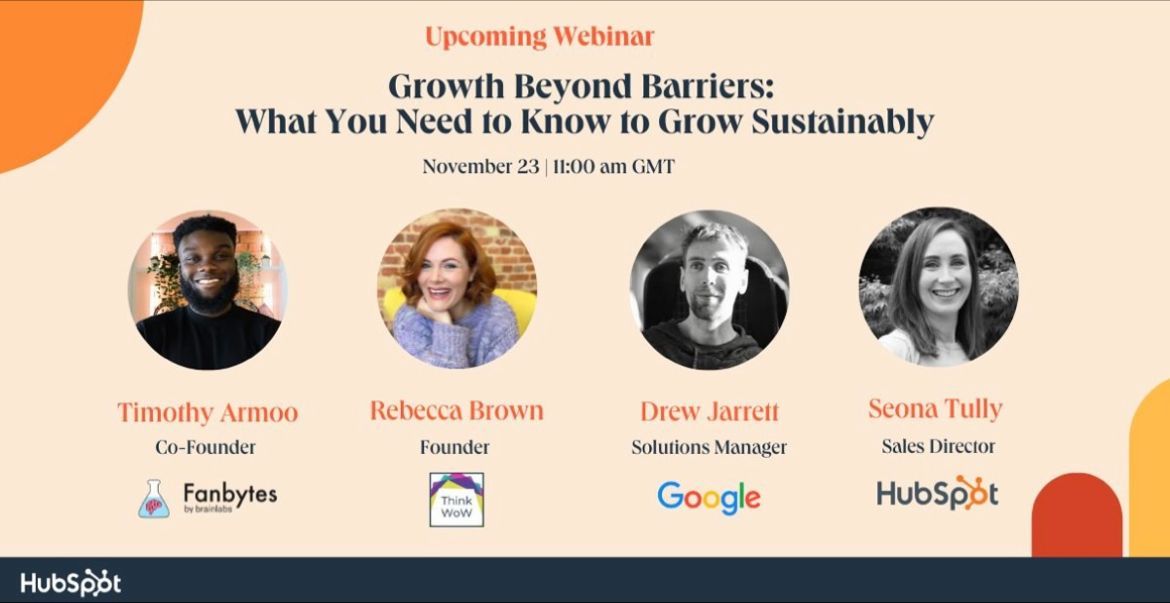Select Seona Tully's profile photo

coord(939,287)
